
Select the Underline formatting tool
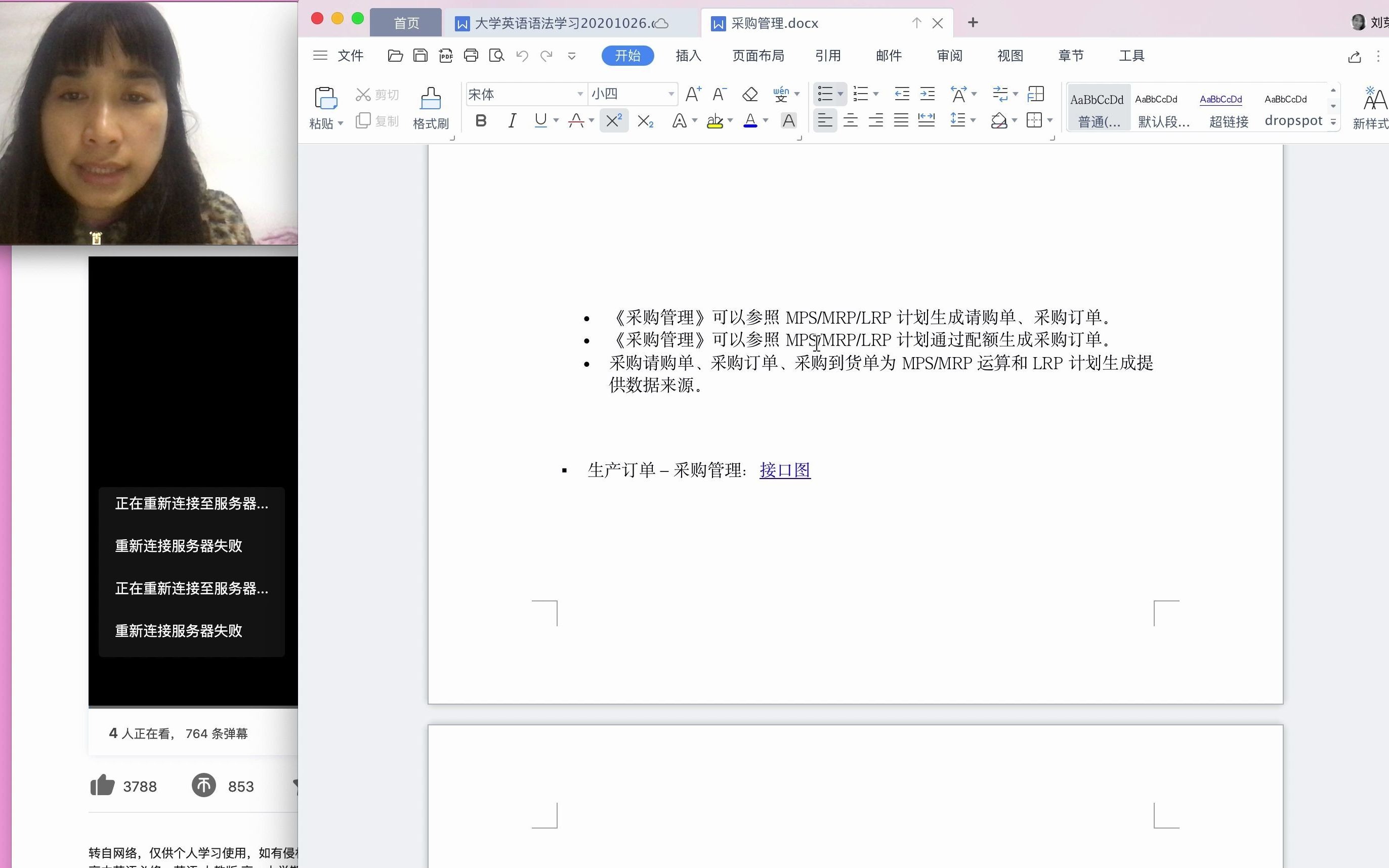point(540,121)
